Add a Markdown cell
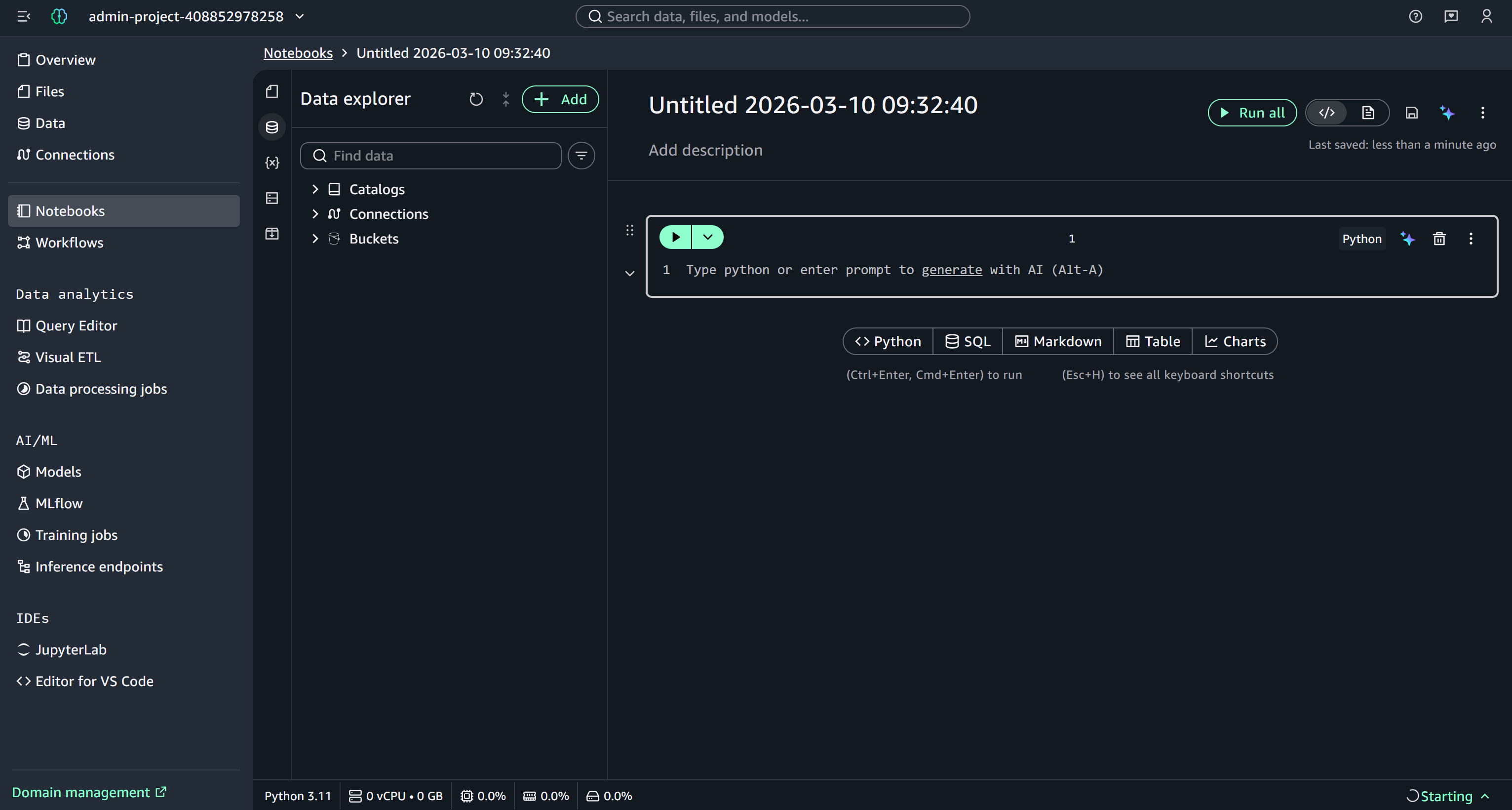Screen dimensions: 1512x810 point(1058,341)
